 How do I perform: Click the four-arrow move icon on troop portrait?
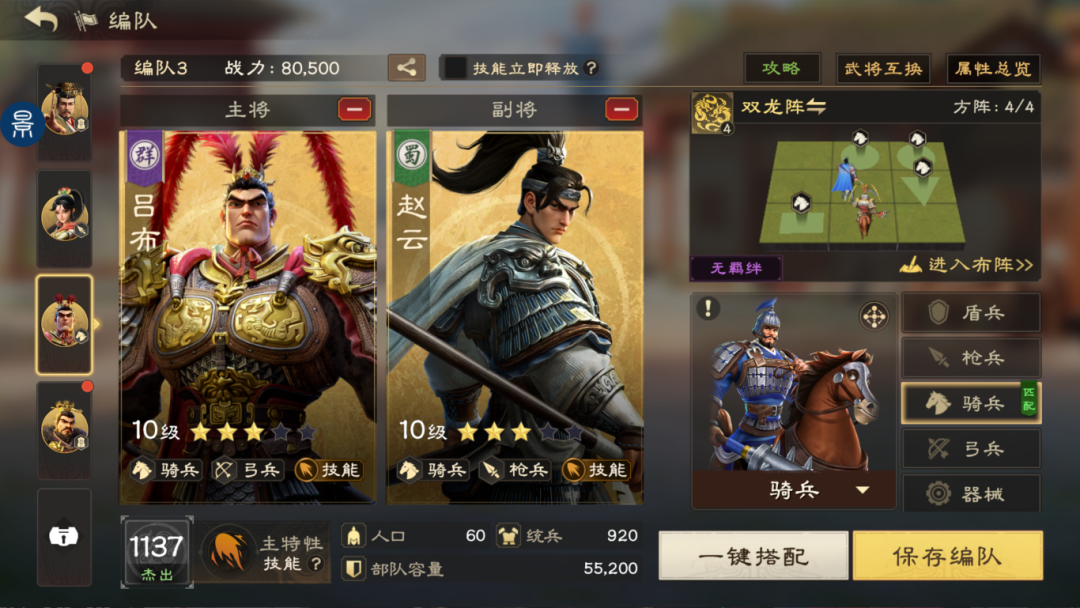[x=873, y=317]
